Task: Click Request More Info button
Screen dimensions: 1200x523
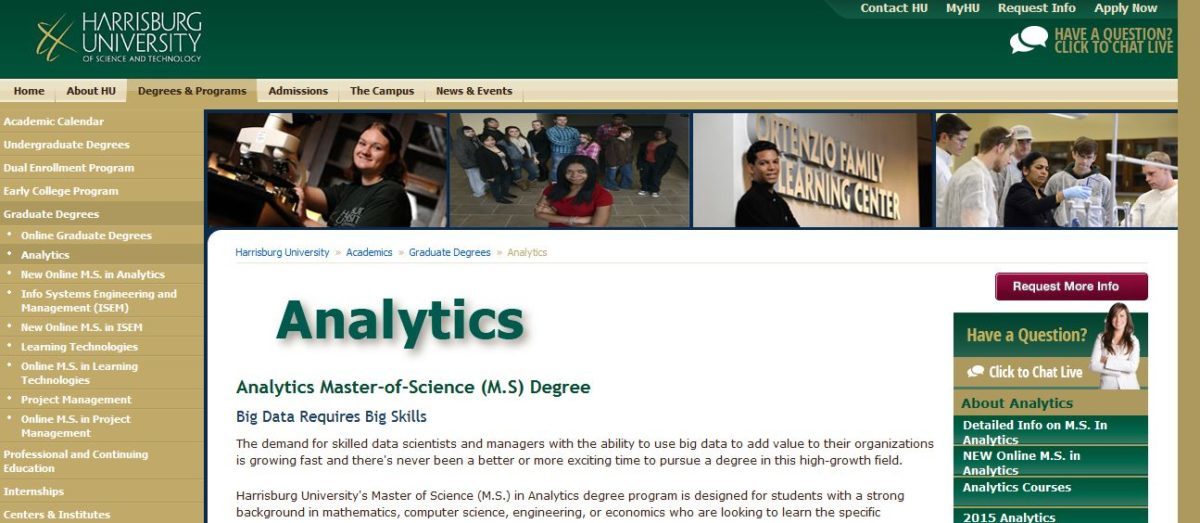Action: [1071, 287]
